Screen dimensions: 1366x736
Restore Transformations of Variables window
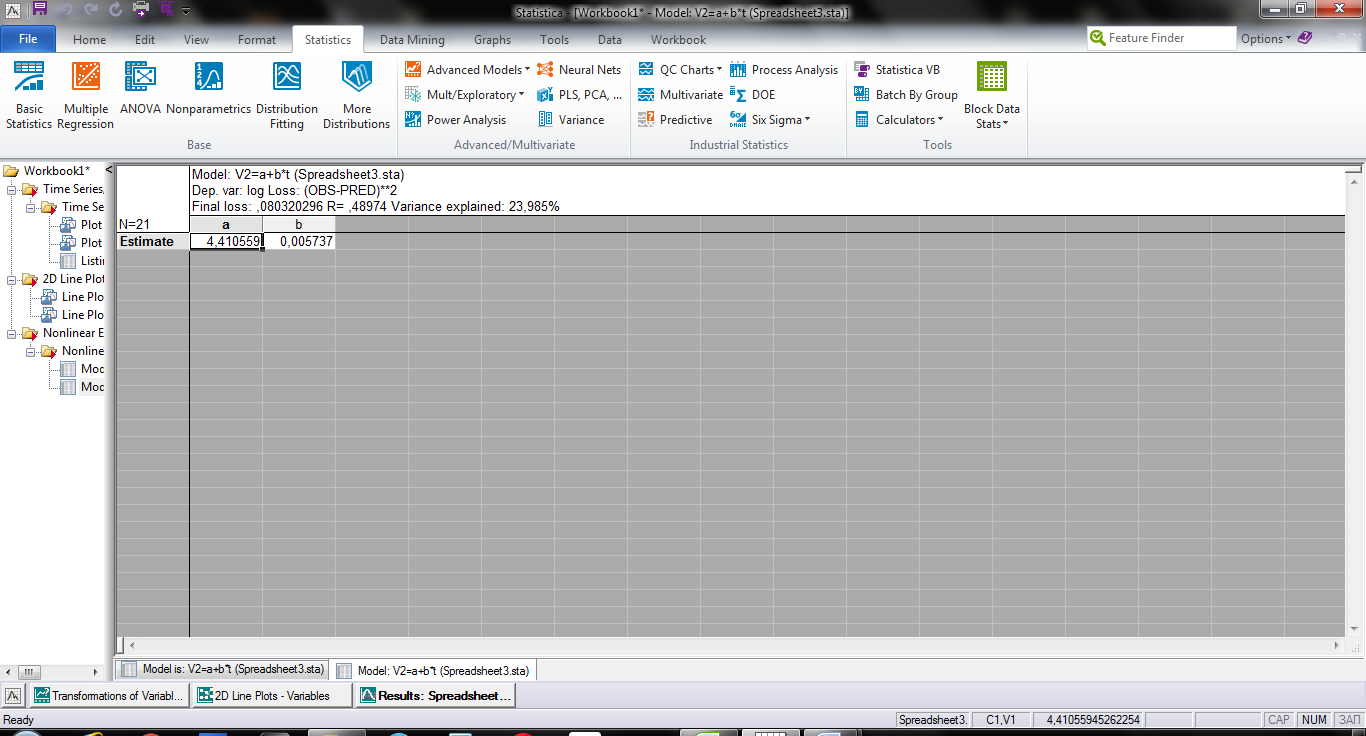[x=109, y=696]
